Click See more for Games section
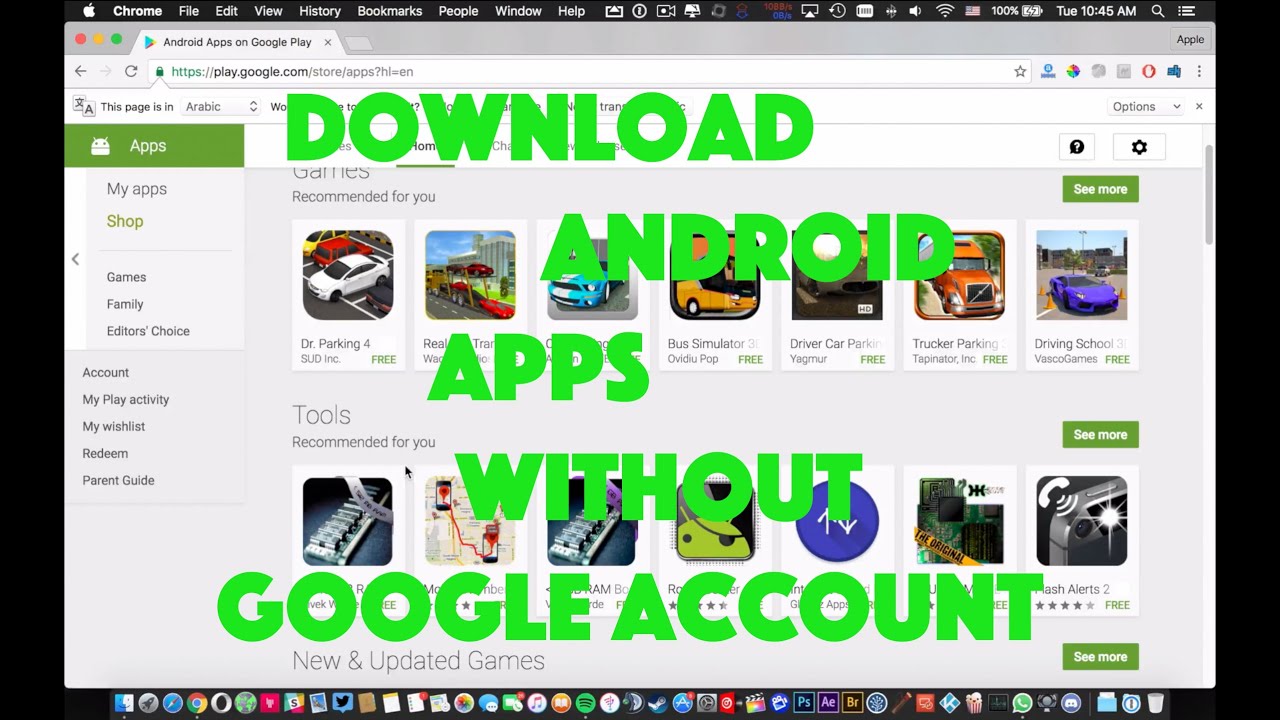 [1100, 189]
